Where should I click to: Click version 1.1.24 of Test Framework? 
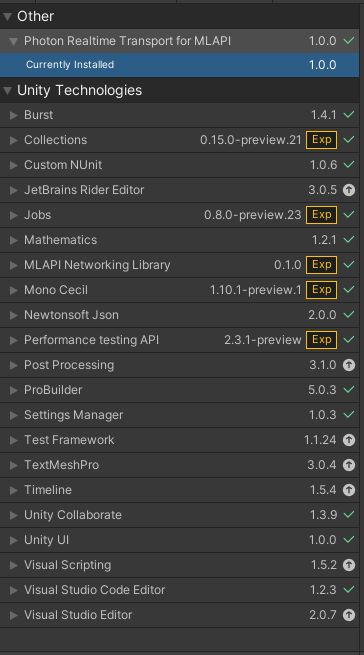[320, 440]
